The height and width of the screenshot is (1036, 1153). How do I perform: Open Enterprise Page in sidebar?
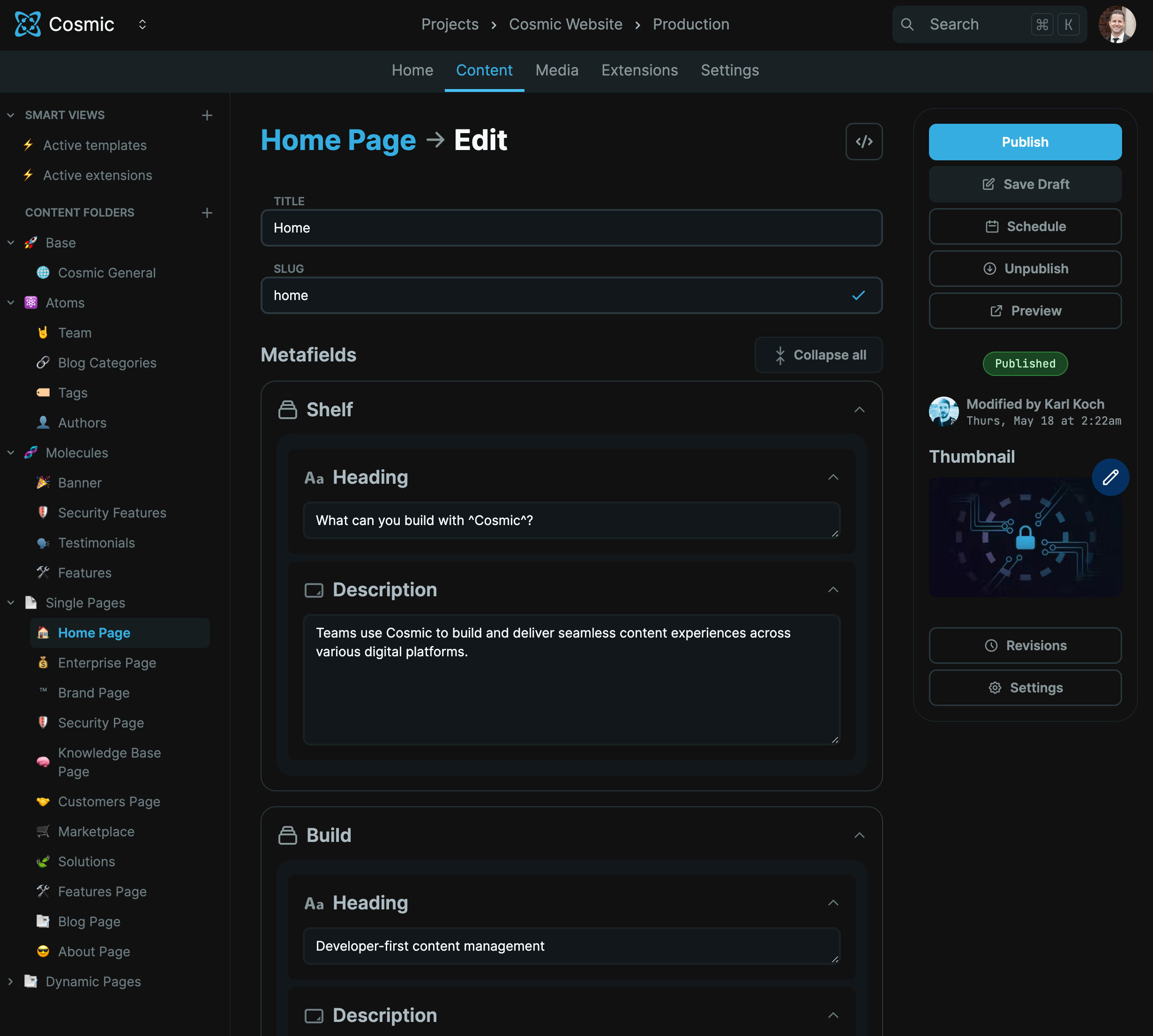[107, 662]
